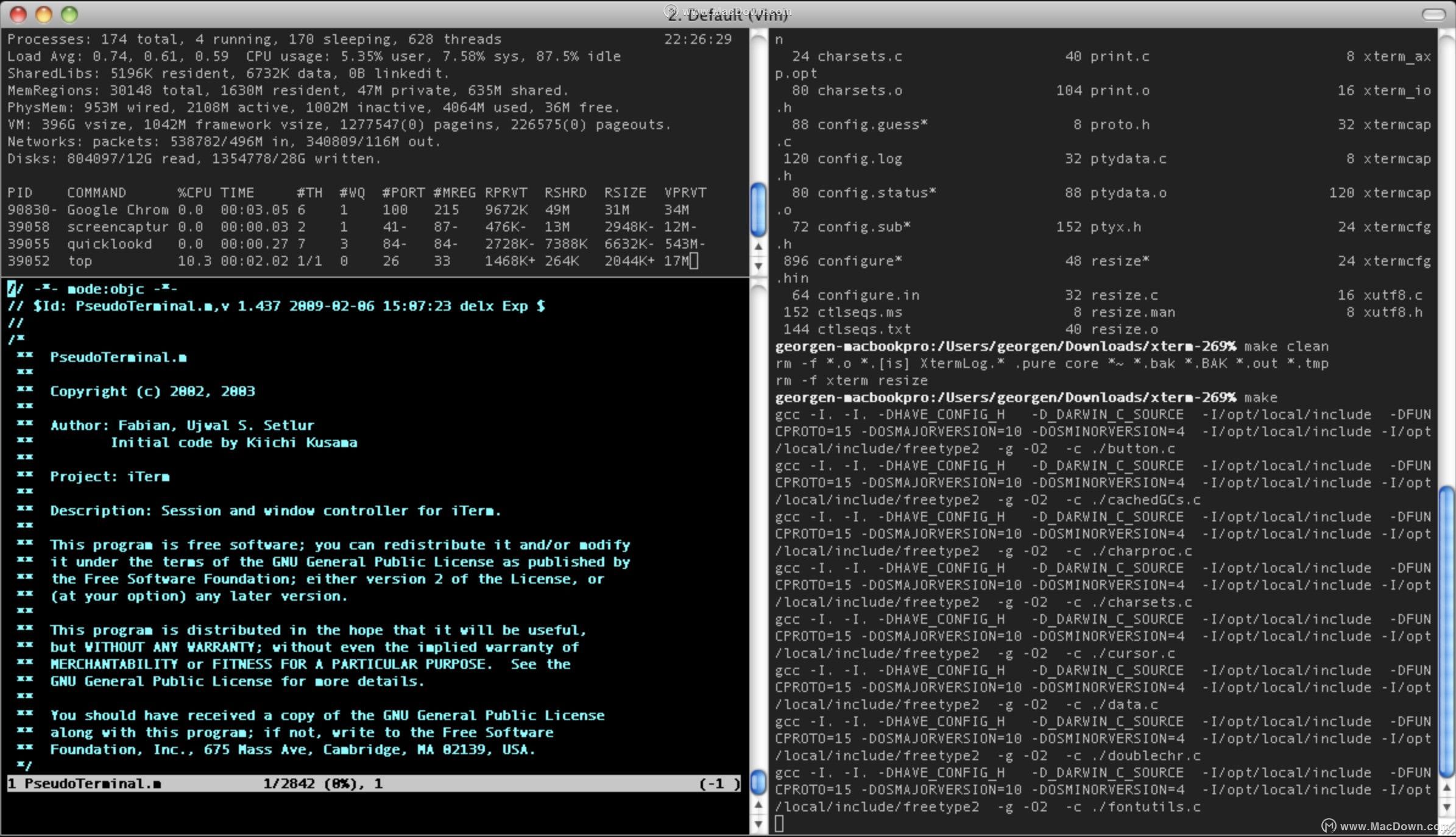
Task: Click the 'configure.in' file name
Action: [868, 295]
